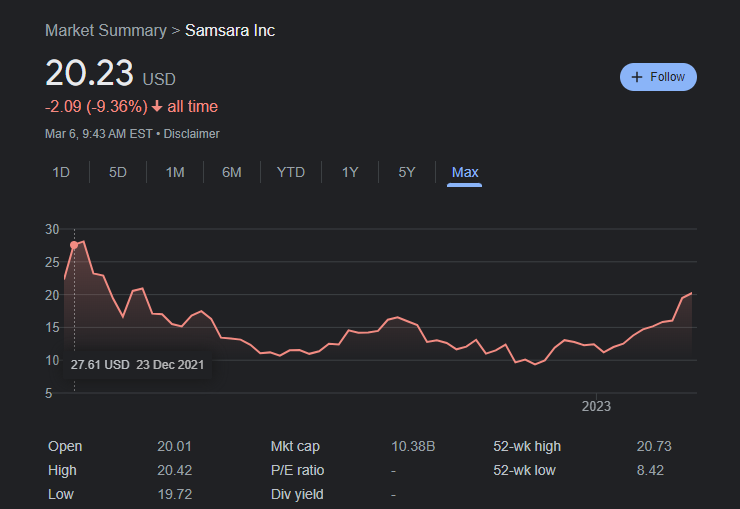Image resolution: width=740 pixels, height=509 pixels.
Task: Click the 30 y-axis label
Action: (x=52, y=229)
